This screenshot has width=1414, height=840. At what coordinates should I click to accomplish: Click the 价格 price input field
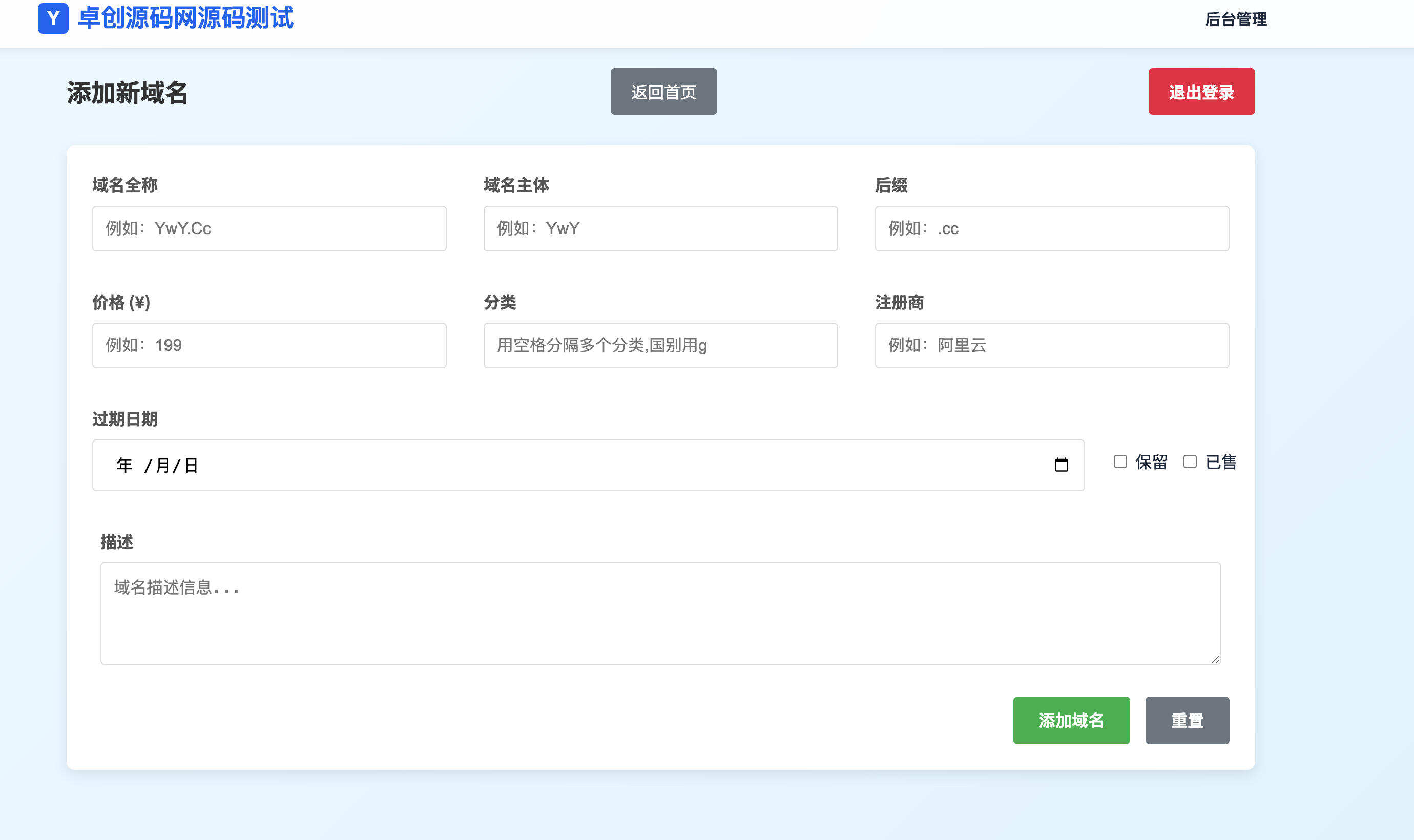click(x=269, y=345)
